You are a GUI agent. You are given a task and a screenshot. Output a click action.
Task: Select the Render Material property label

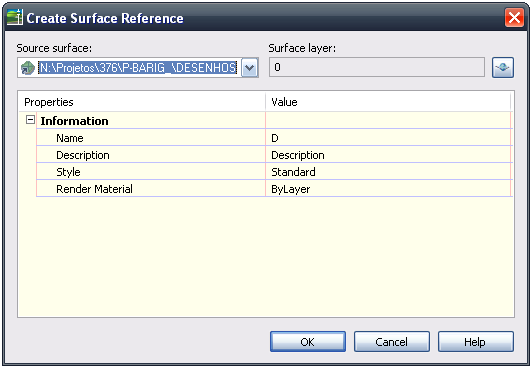94,189
